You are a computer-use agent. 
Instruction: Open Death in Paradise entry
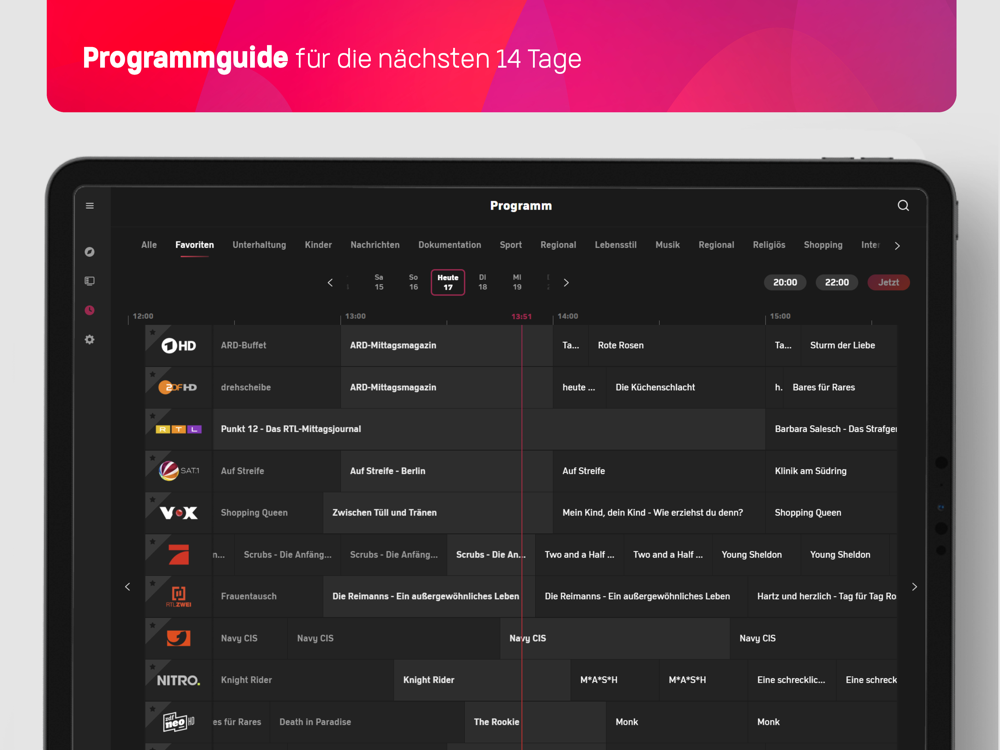point(367,722)
